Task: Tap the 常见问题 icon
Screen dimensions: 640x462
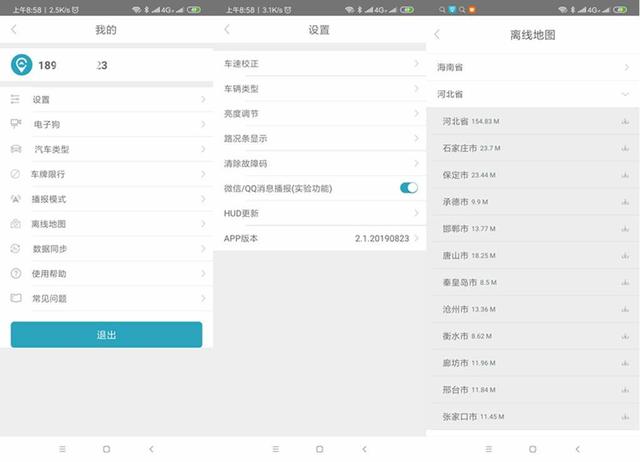Action: 16,298
